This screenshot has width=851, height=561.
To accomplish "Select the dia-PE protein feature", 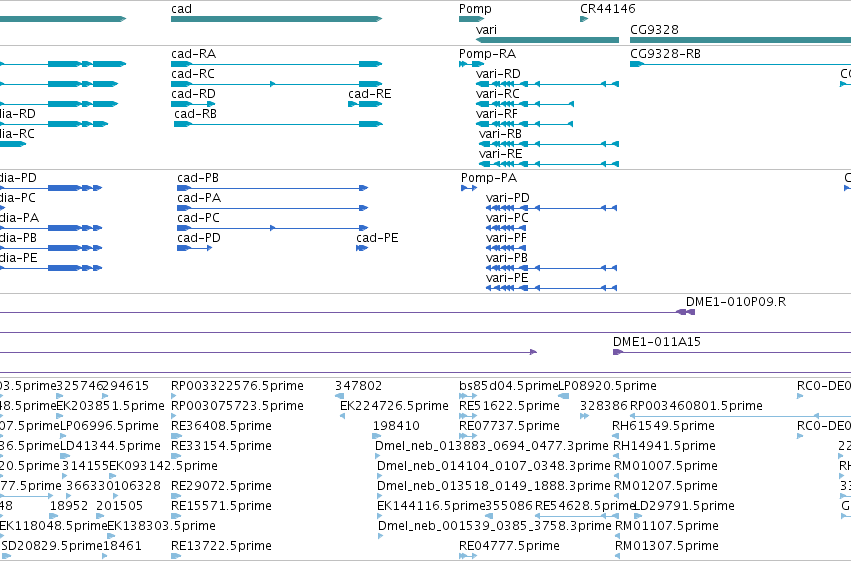I will [51, 267].
